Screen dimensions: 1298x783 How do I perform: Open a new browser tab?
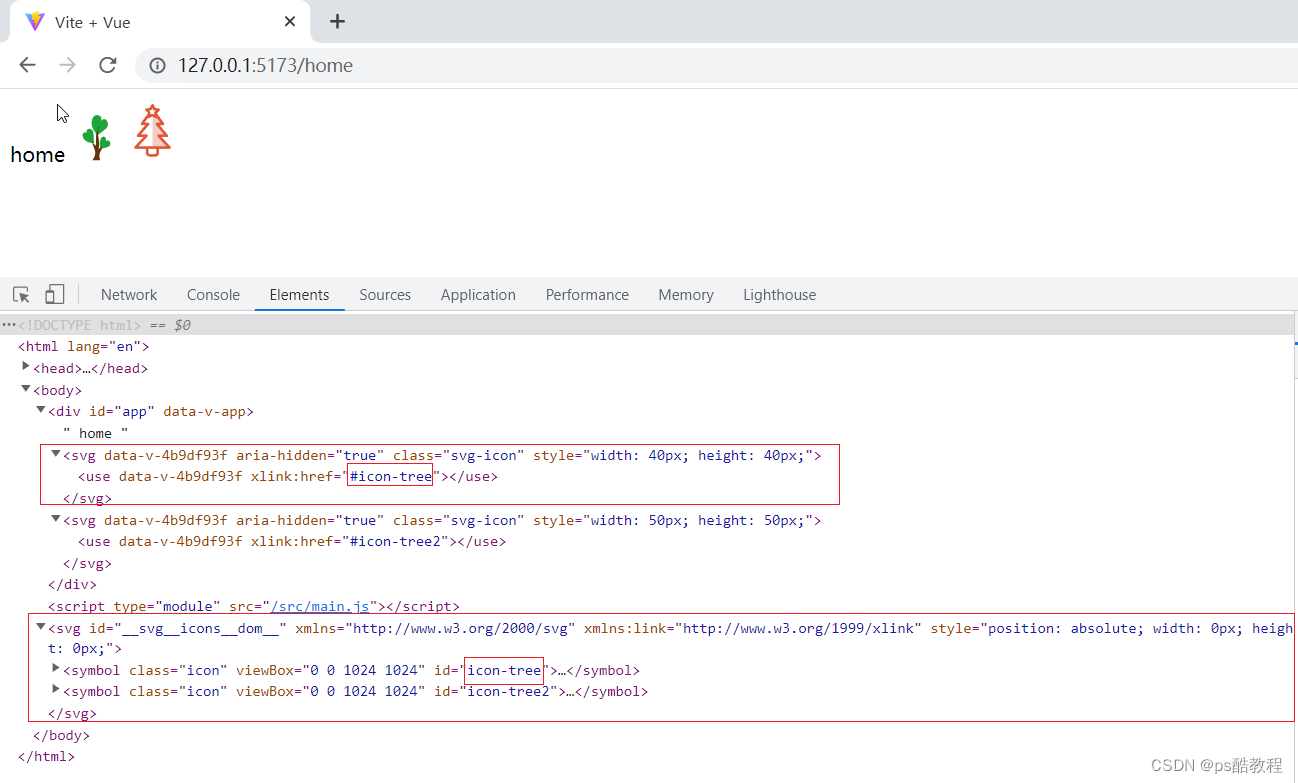337,21
